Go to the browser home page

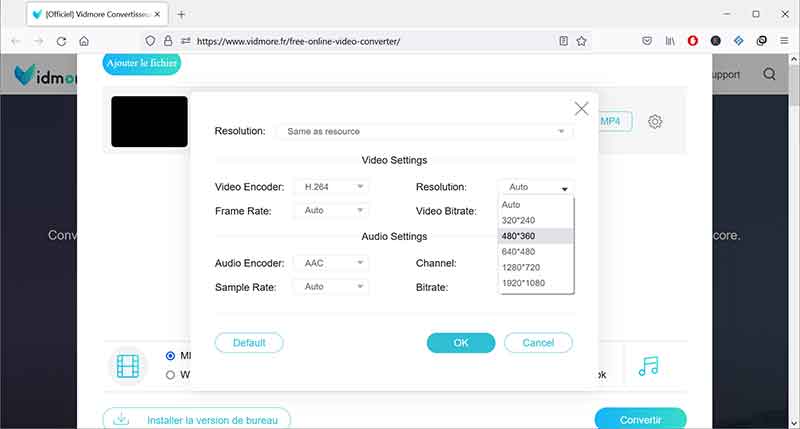(84, 41)
